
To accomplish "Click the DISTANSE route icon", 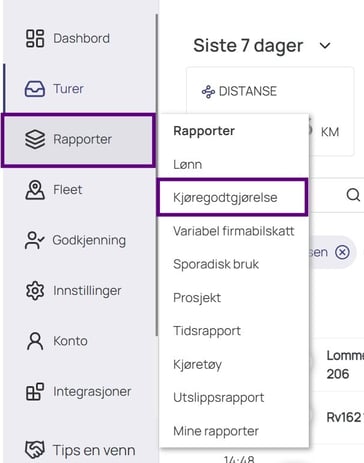I will (x=208, y=92).
